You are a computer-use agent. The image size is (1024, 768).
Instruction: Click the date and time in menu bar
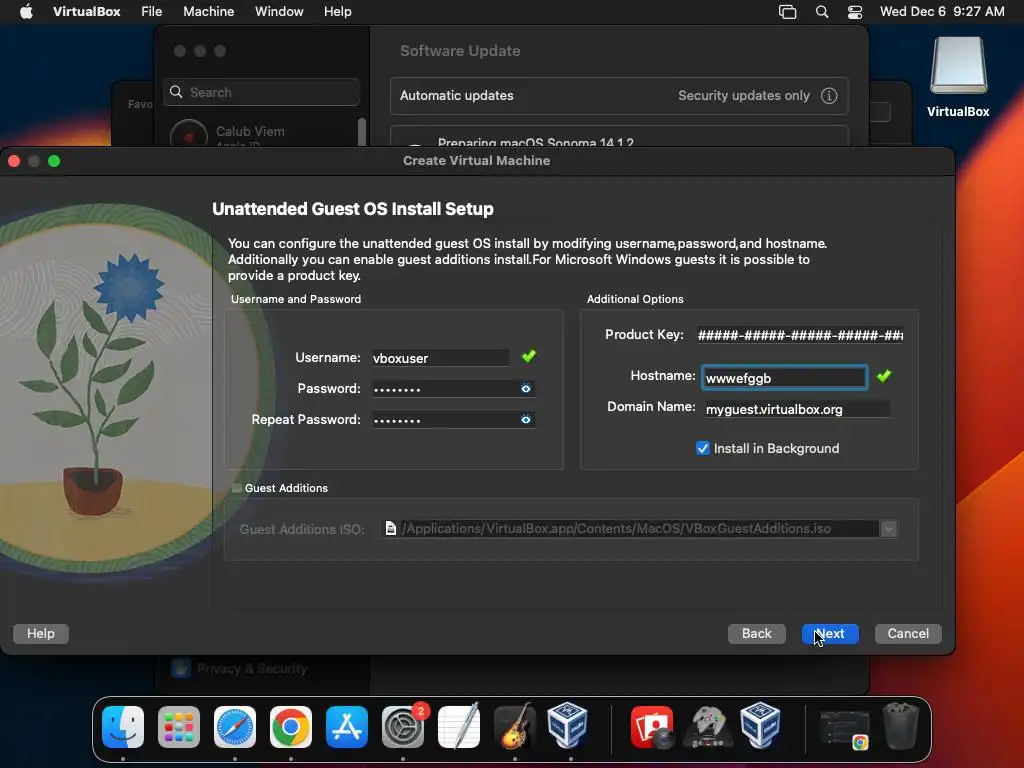pos(942,11)
